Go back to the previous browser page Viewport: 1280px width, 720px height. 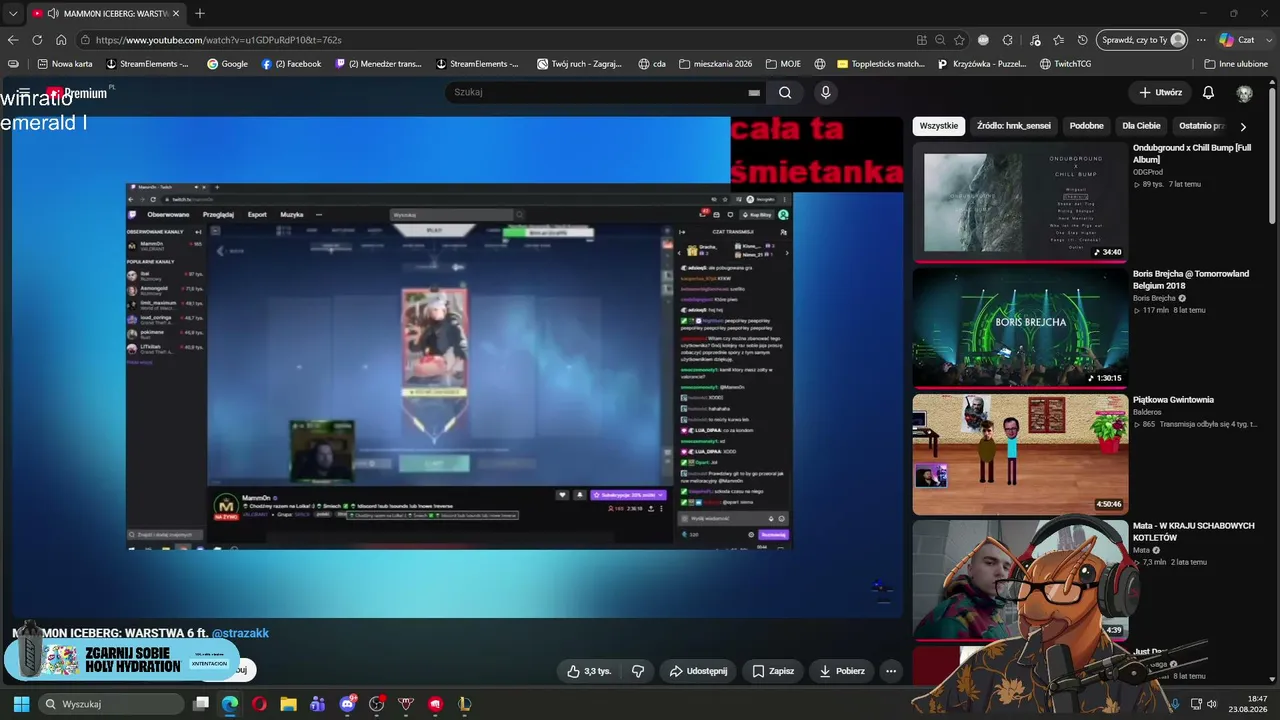click(13, 40)
